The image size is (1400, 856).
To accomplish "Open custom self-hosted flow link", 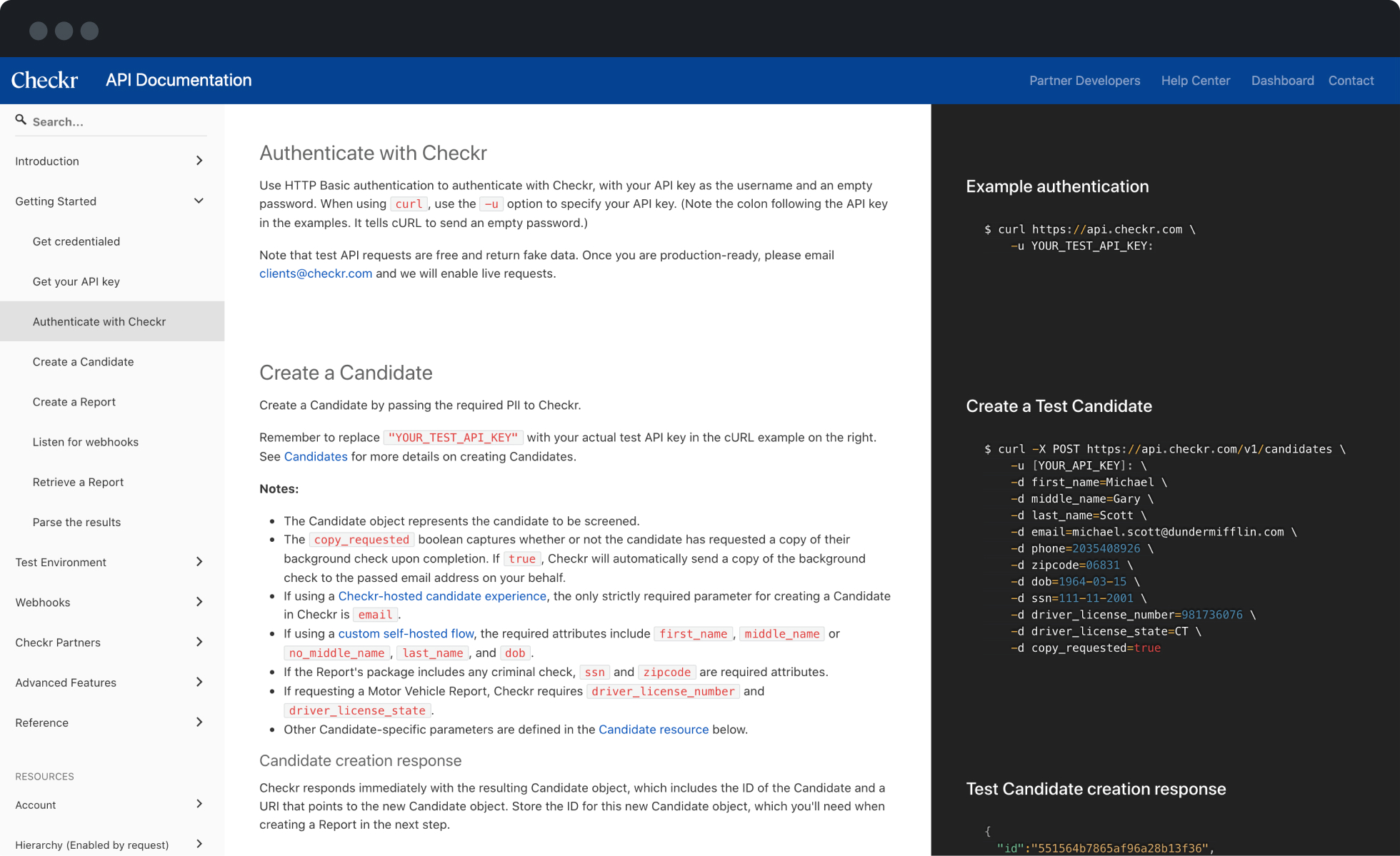I will [406, 633].
